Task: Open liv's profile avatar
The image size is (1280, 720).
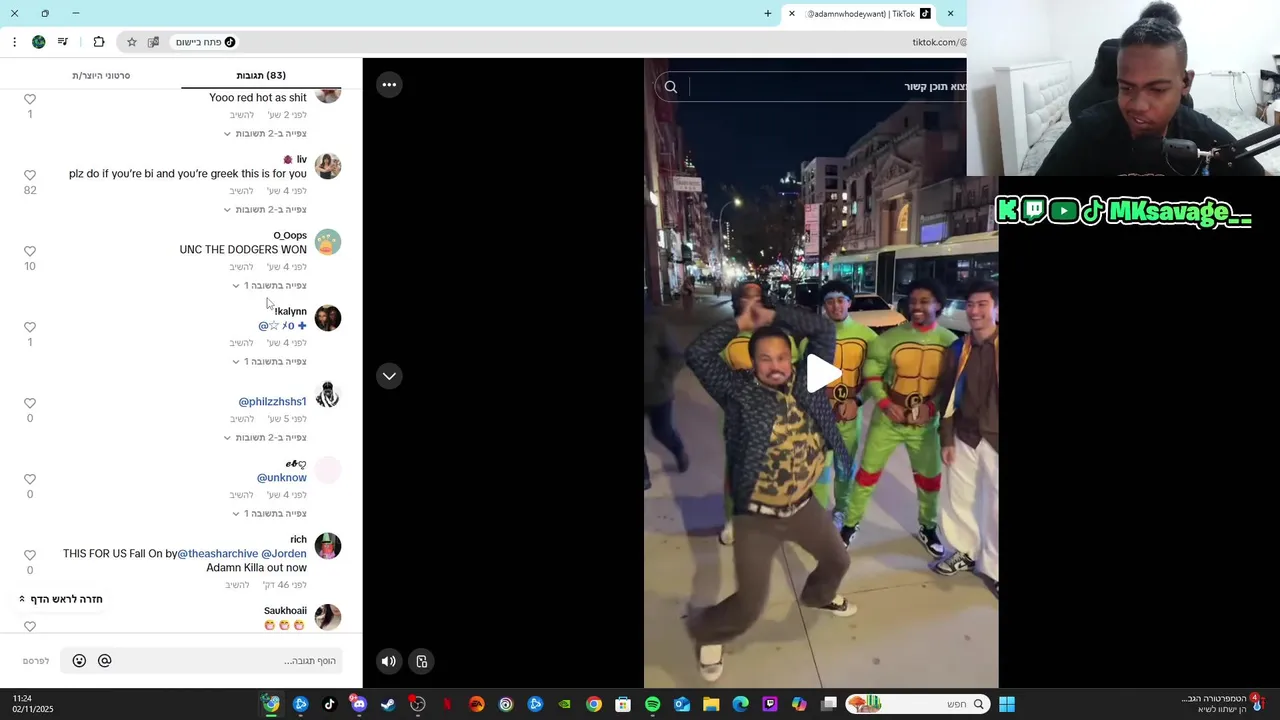Action: (x=328, y=166)
